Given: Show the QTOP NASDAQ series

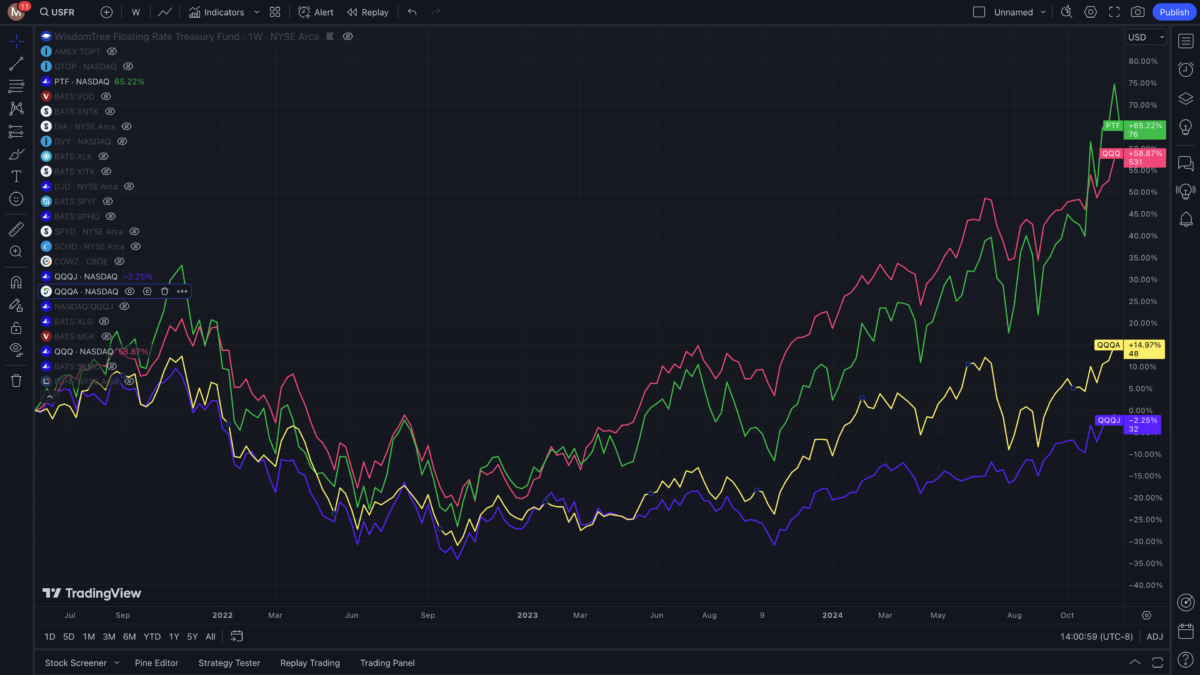Looking at the screenshot, I should click(128, 66).
